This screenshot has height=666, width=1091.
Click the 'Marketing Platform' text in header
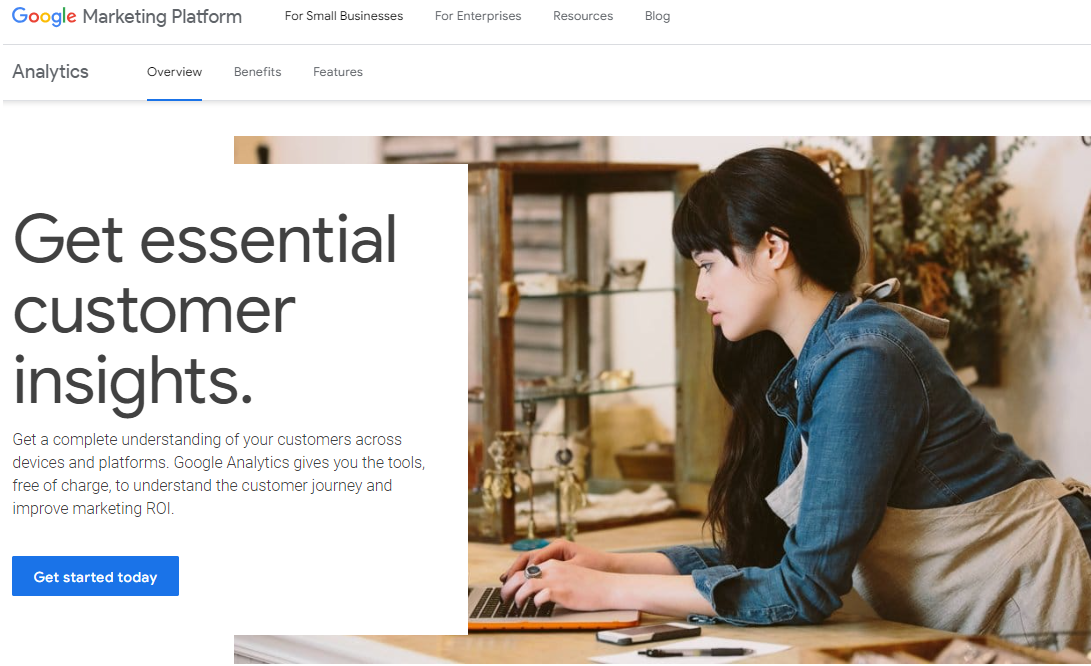[x=162, y=16]
